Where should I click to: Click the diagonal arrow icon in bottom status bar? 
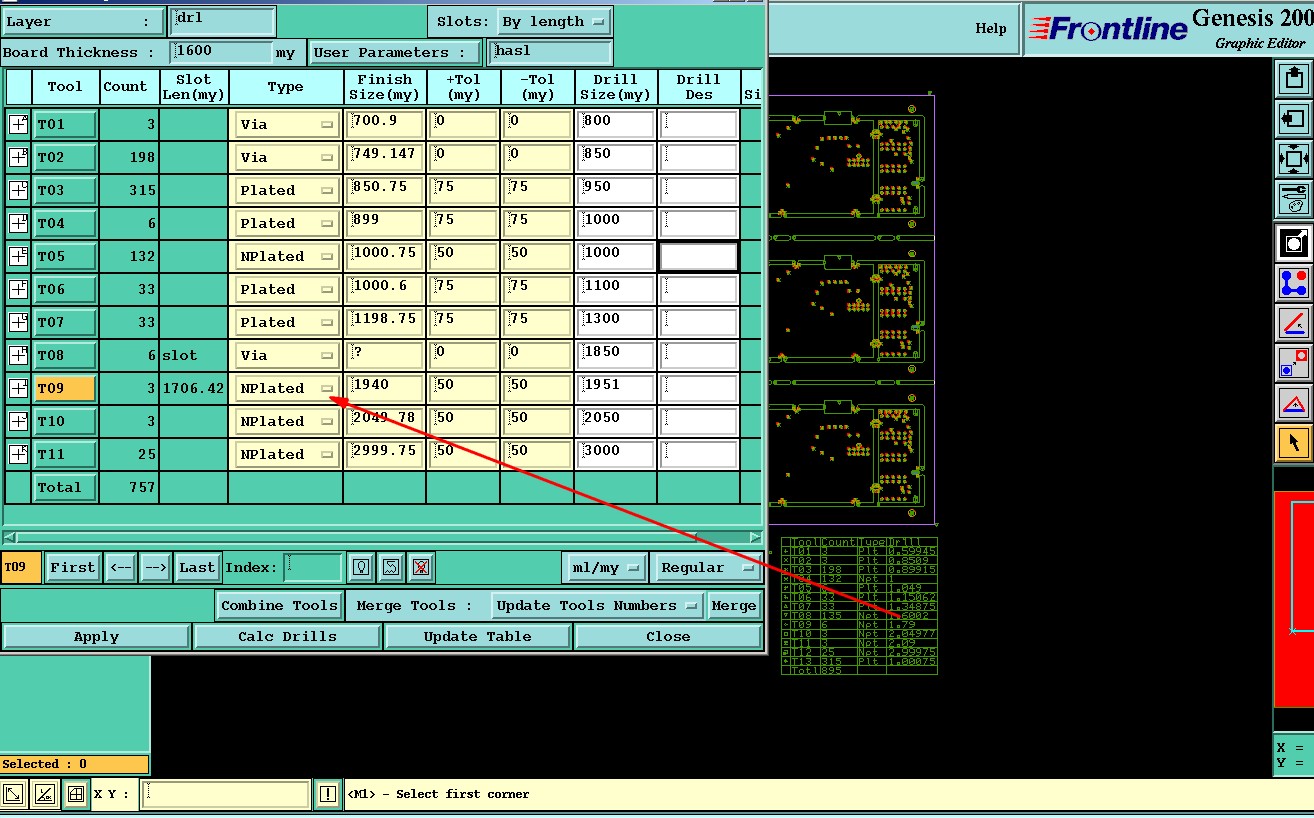pyautogui.click(x=14, y=795)
